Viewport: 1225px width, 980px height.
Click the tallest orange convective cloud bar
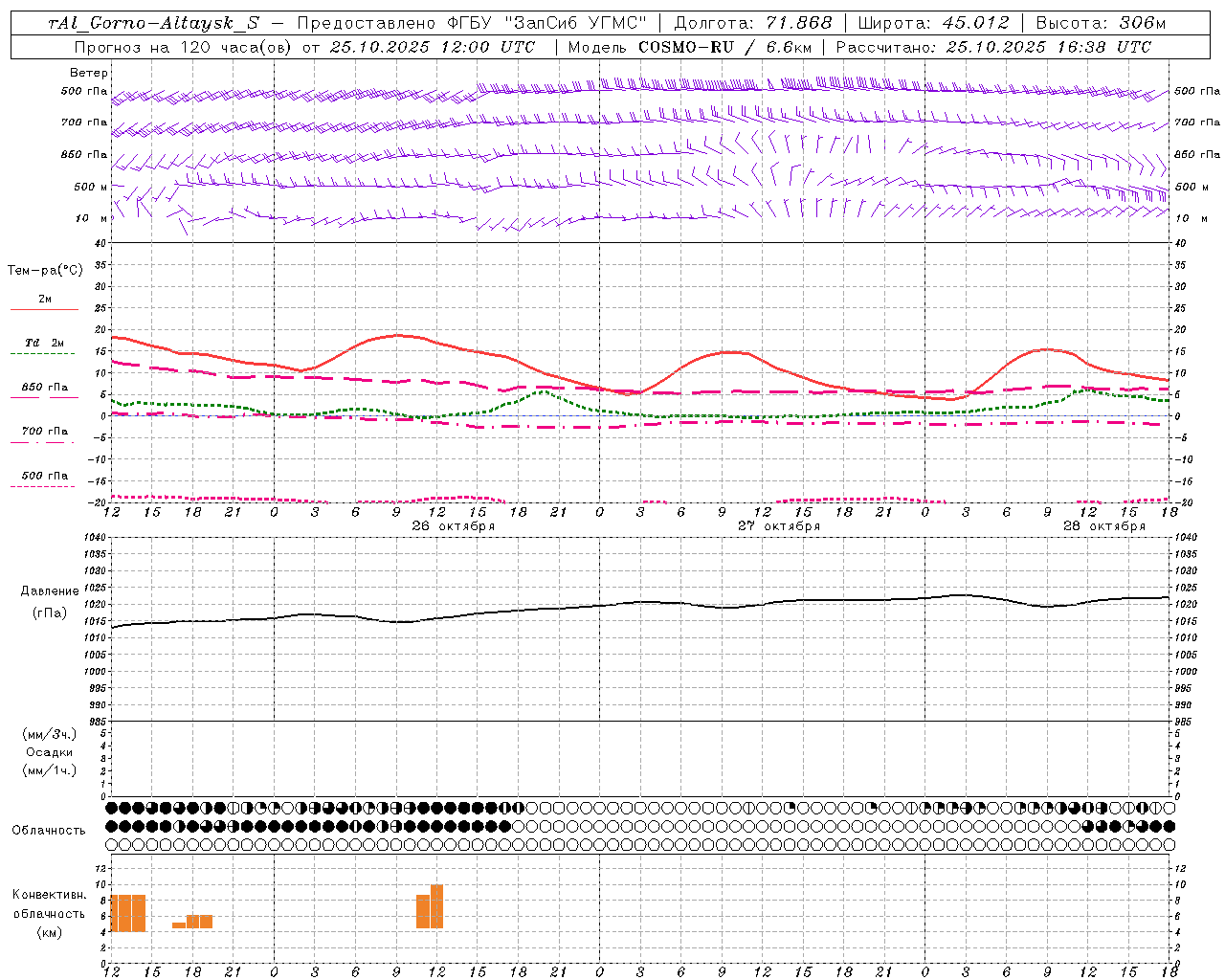[x=436, y=906]
